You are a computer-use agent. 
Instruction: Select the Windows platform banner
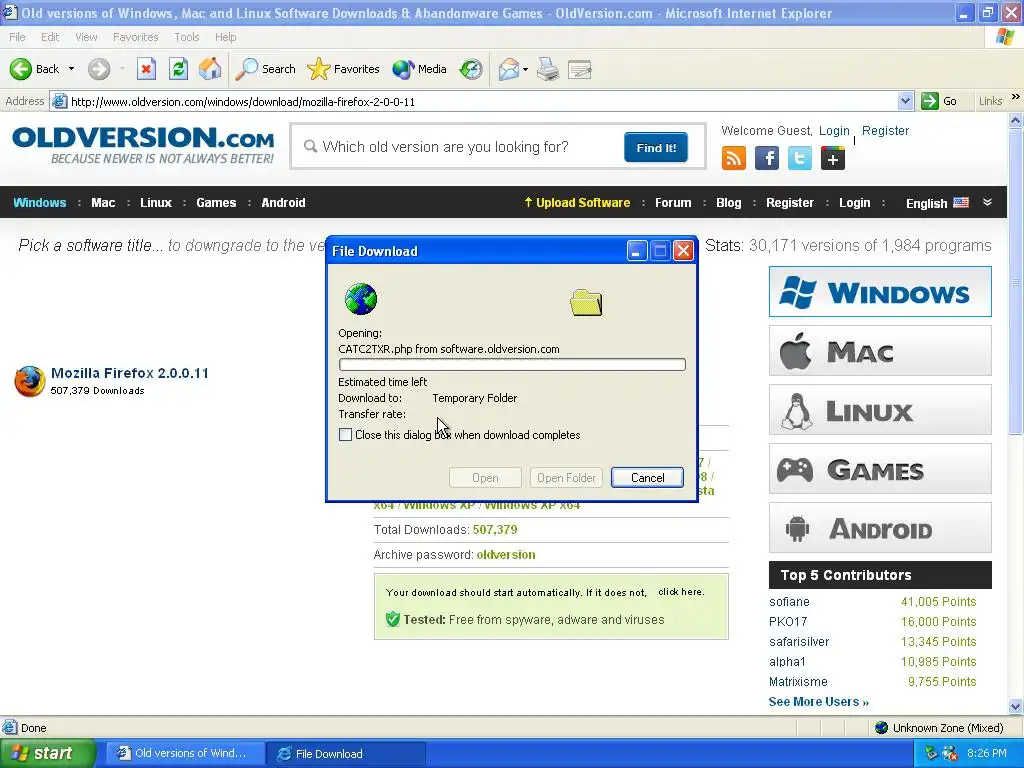tap(880, 291)
